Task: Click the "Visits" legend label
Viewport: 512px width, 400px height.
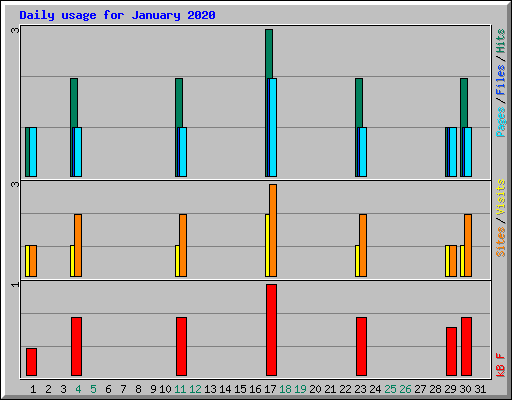Action: 500,197
